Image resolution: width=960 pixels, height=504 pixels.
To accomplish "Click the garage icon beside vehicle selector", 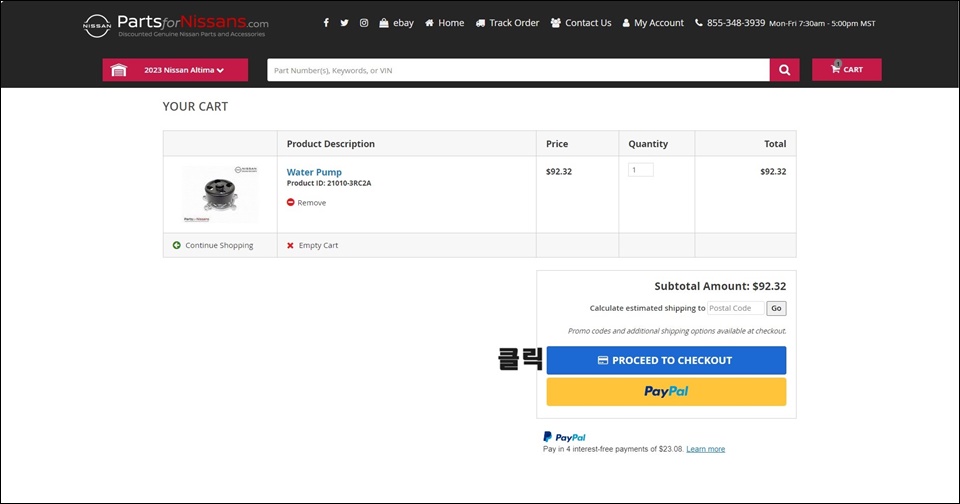I will coord(119,70).
